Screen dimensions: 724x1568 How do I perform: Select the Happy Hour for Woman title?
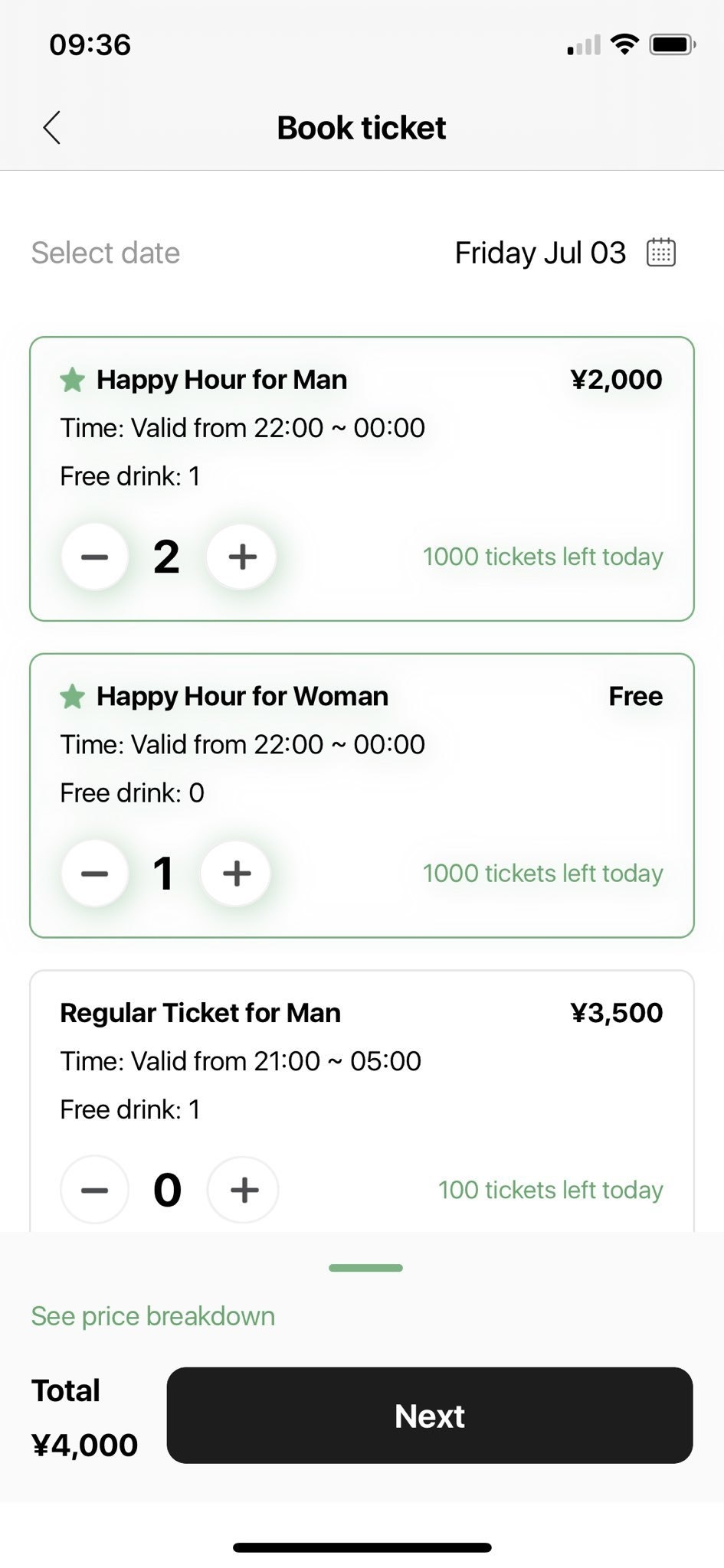click(x=242, y=697)
